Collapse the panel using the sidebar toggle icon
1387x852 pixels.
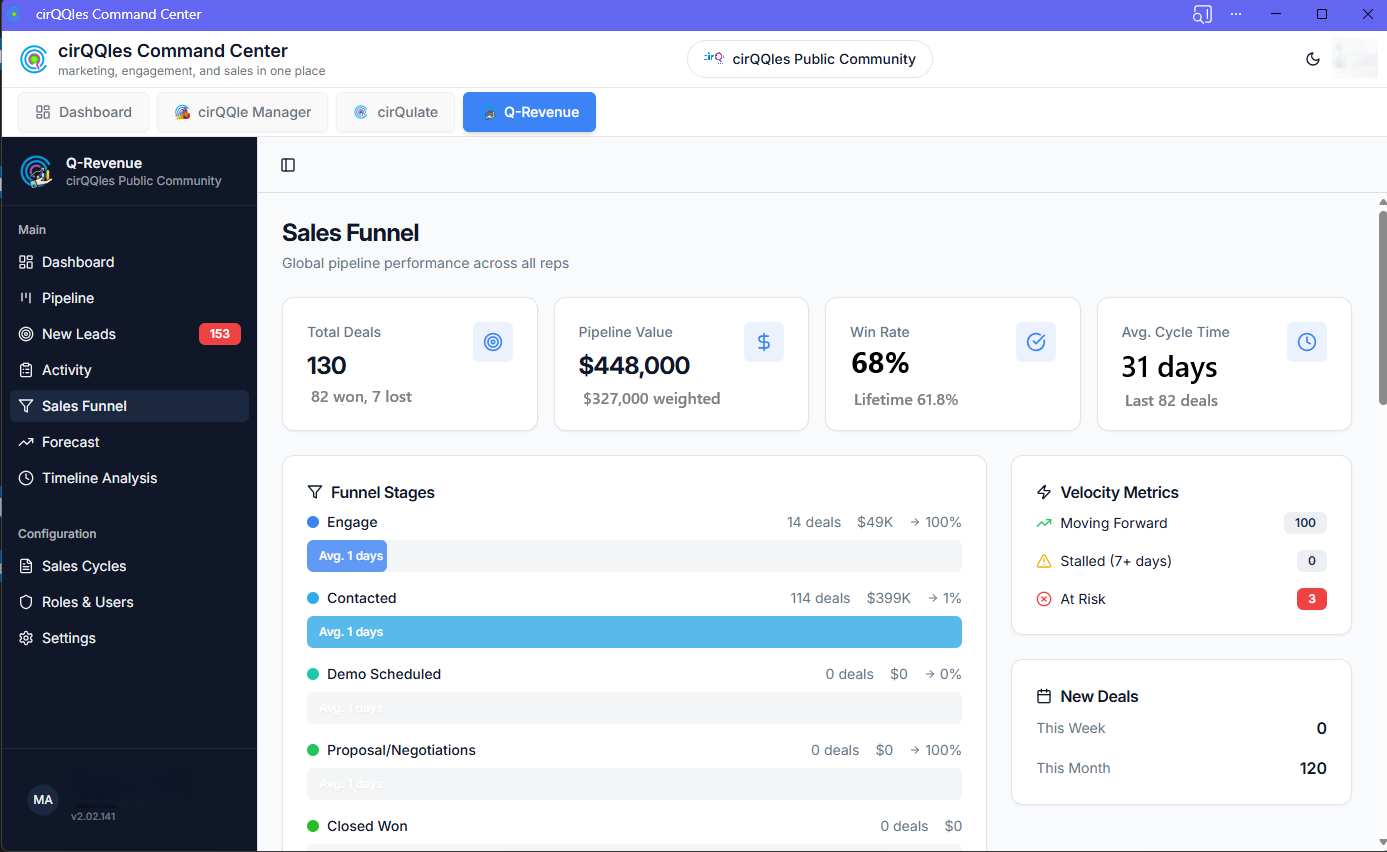pyautogui.click(x=288, y=165)
